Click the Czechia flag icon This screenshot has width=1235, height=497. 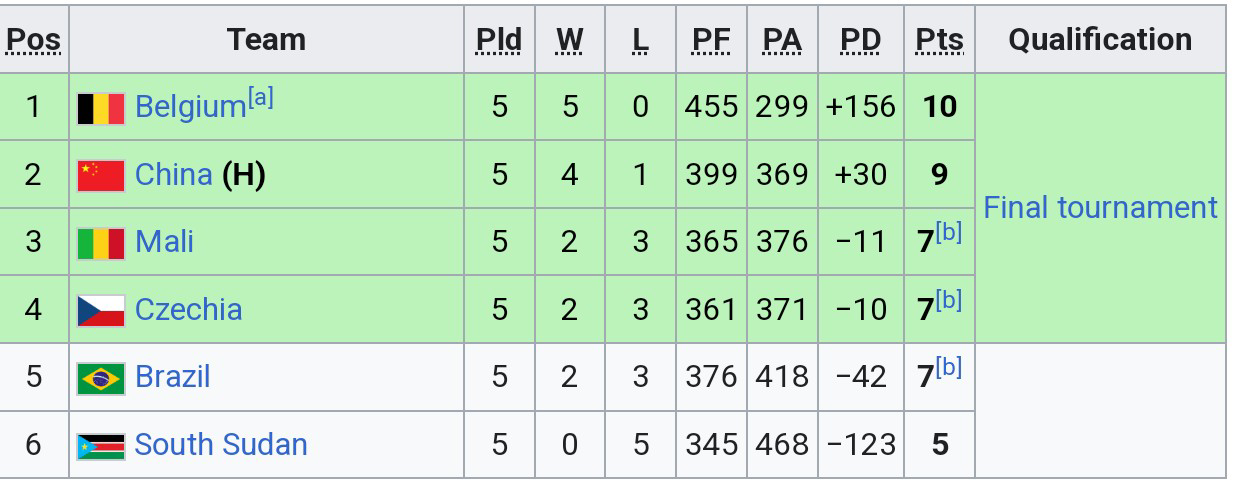click(x=101, y=310)
